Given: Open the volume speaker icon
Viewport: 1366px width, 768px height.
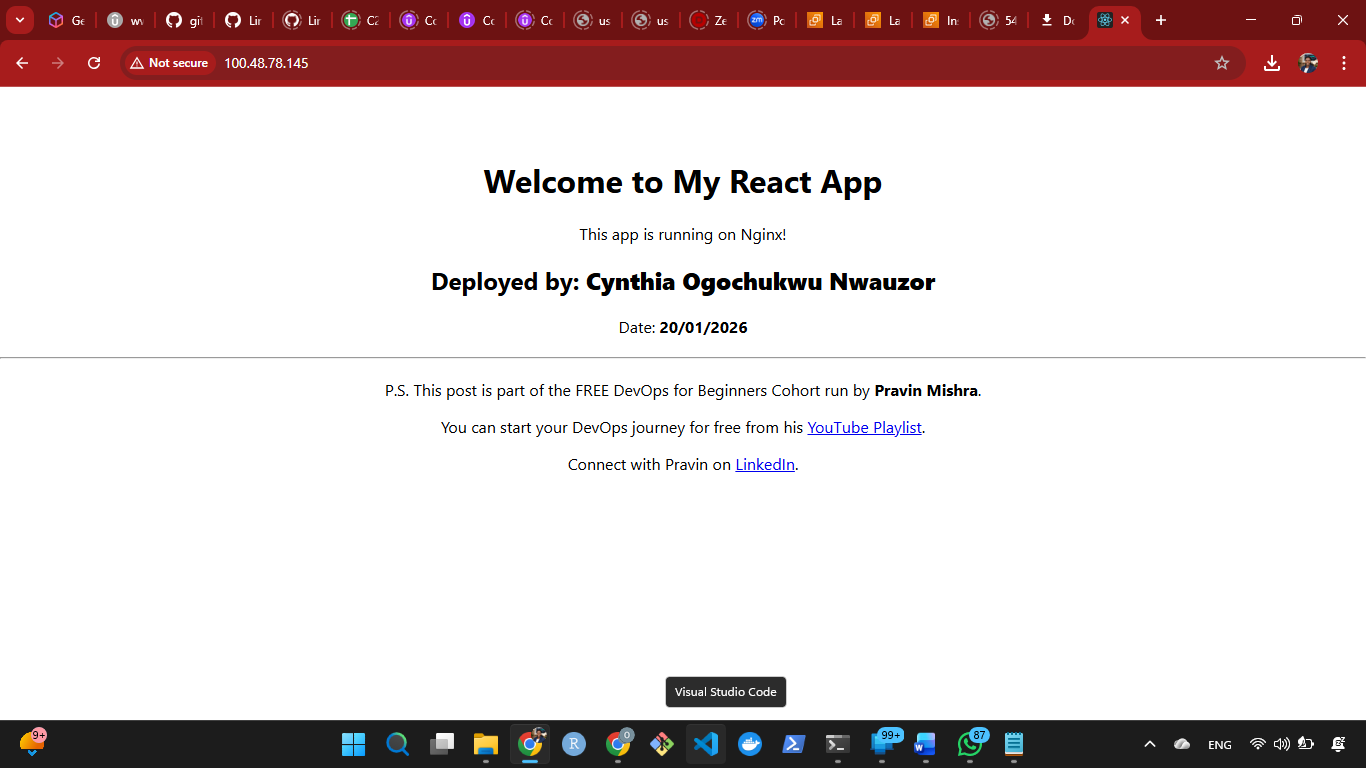Looking at the screenshot, I should 1282,744.
